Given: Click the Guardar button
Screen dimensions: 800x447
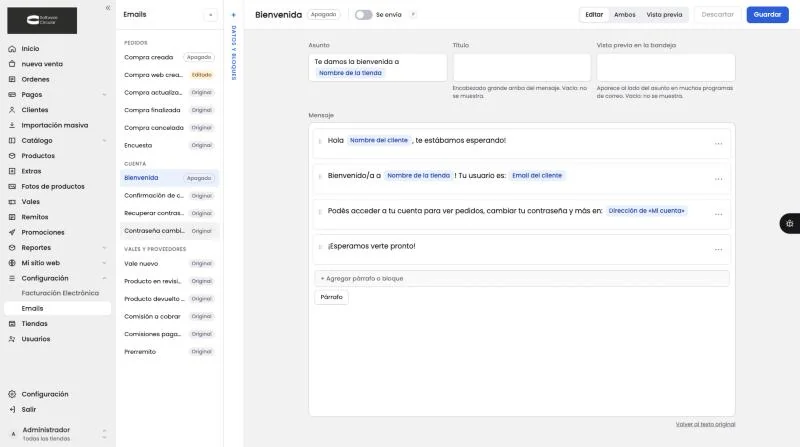Looking at the screenshot, I should 767,15.
